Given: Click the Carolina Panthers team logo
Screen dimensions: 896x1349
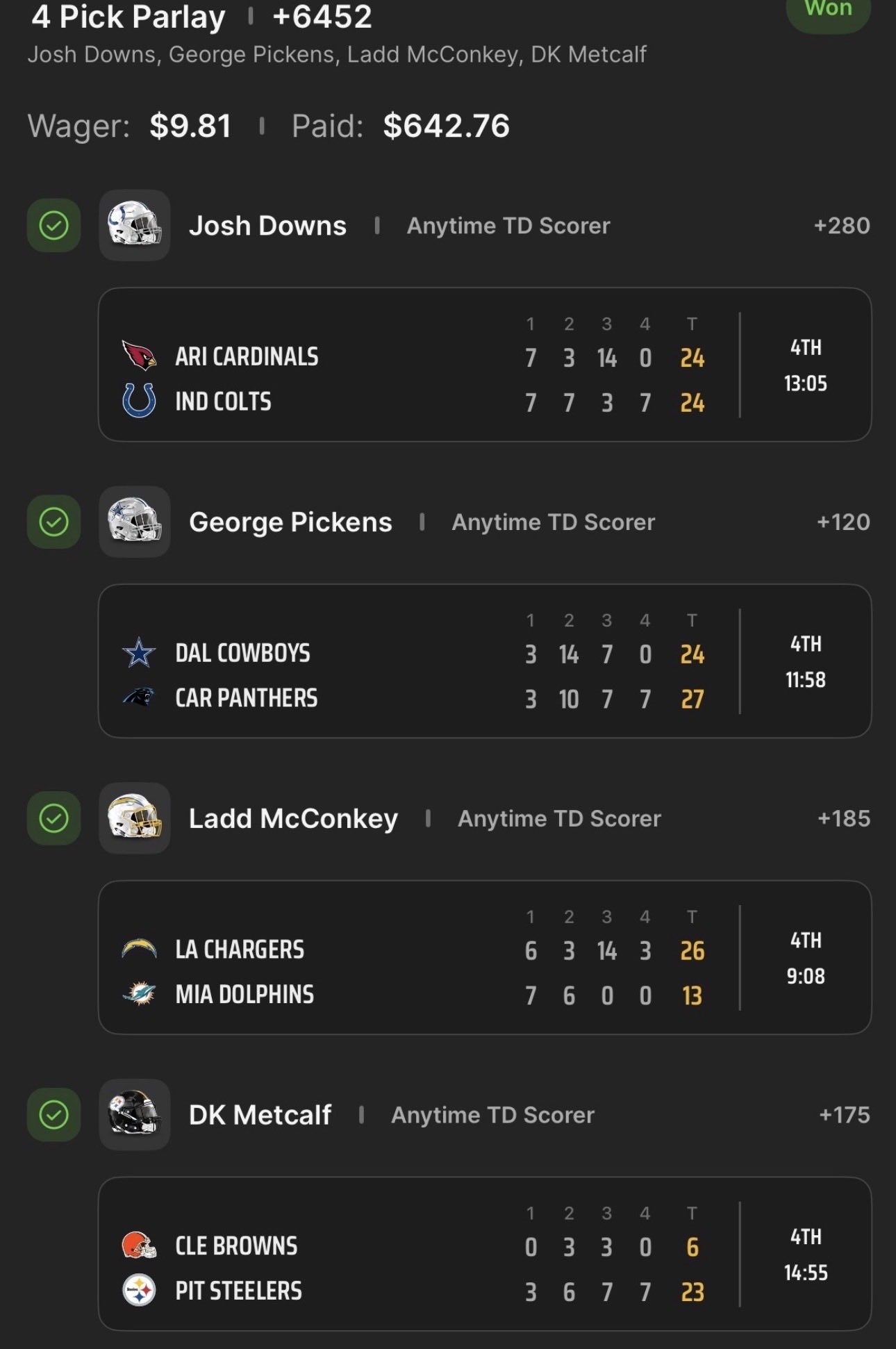Looking at the screenshot, I should click(139, 697).
